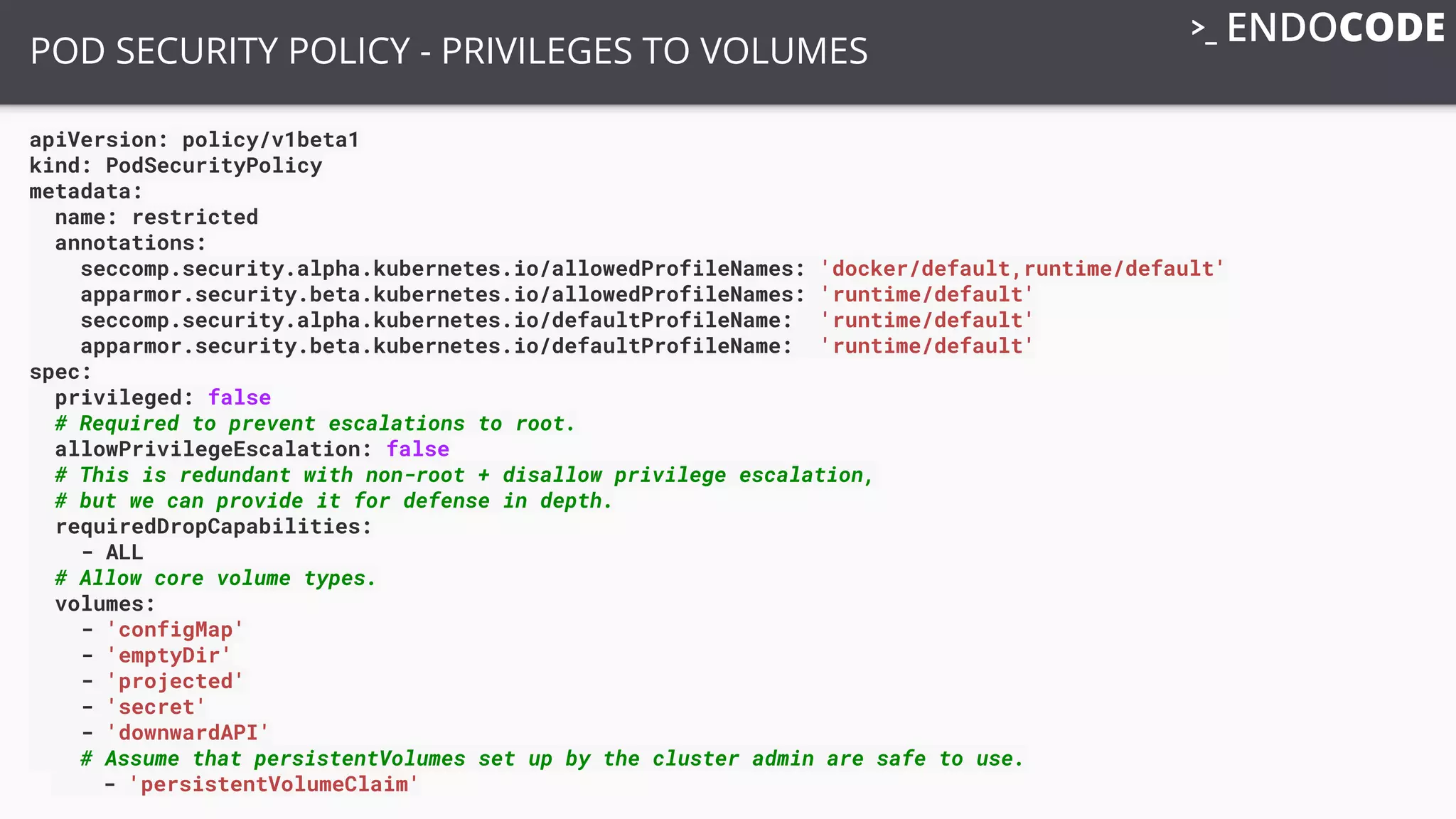Click the apparmor defaultProfileName annotation key

pos(436,346)
